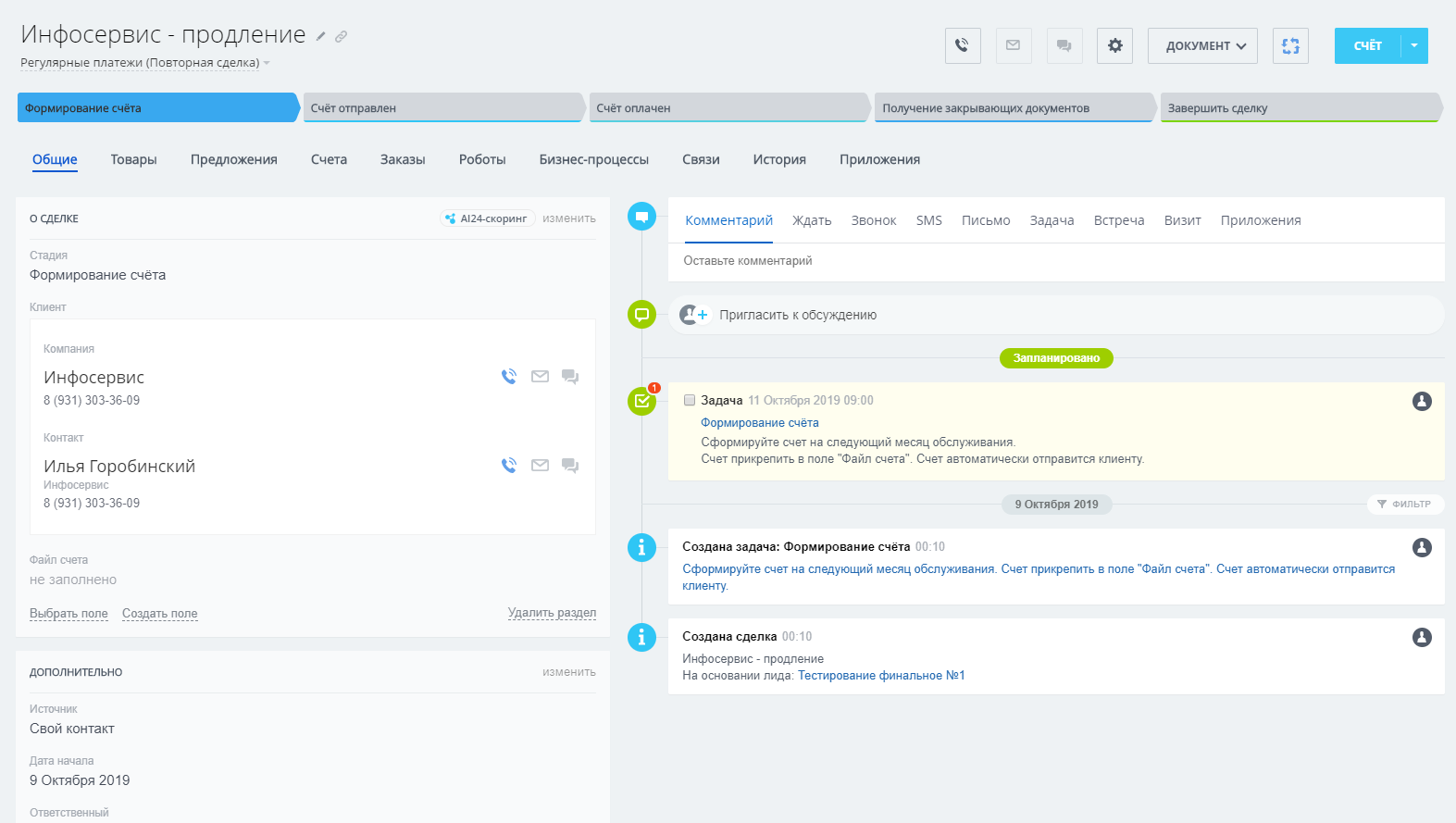The width and height of the screenshot is (1456, 823).
Task: Mark the Задача task checkbox as done
Action: coord(690,400)
